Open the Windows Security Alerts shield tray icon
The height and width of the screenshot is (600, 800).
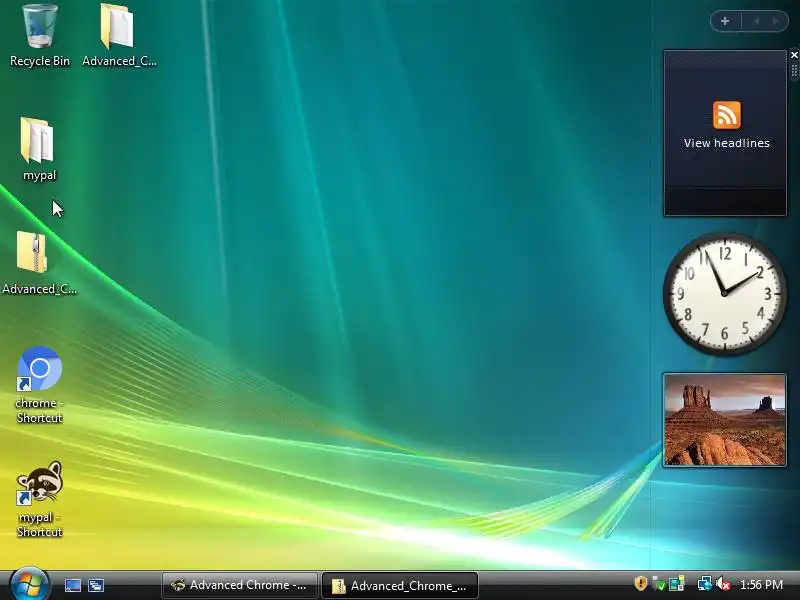[x=640, y=584]
